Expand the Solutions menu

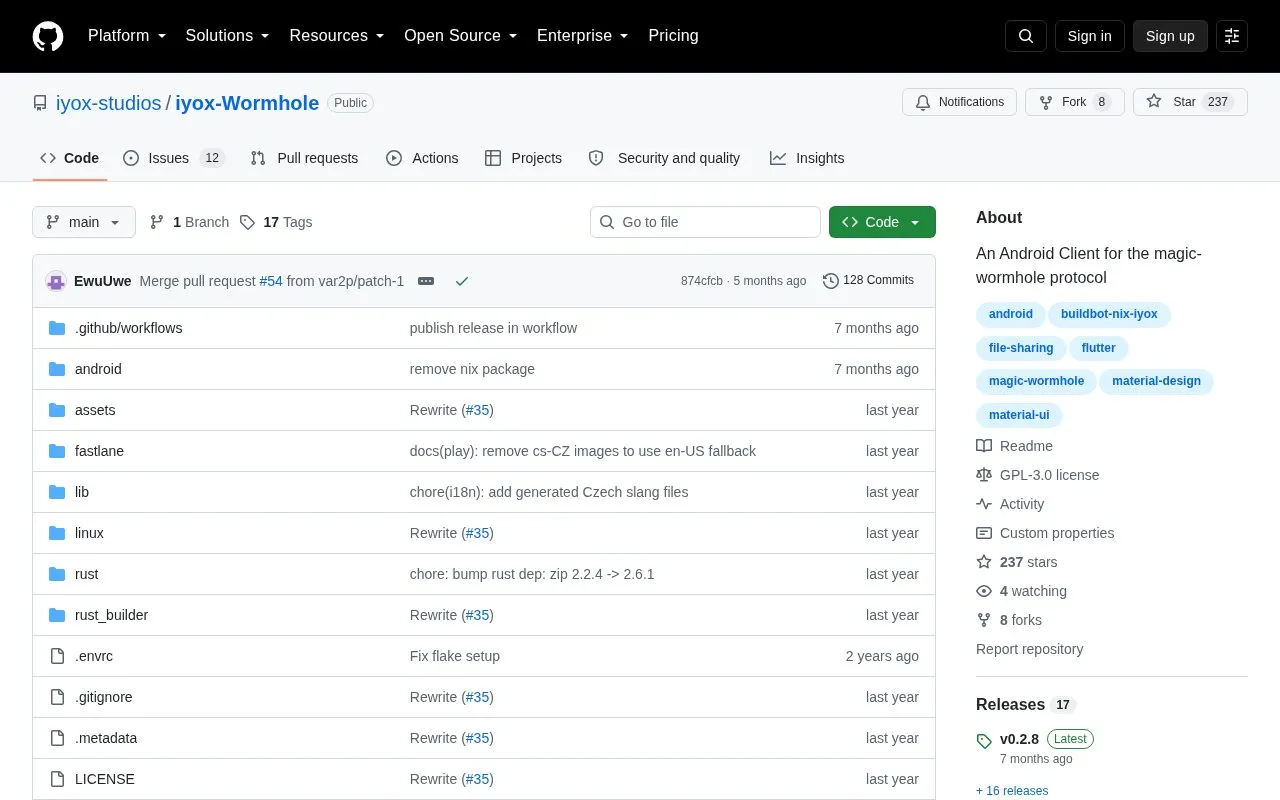[x=227, y=36]
